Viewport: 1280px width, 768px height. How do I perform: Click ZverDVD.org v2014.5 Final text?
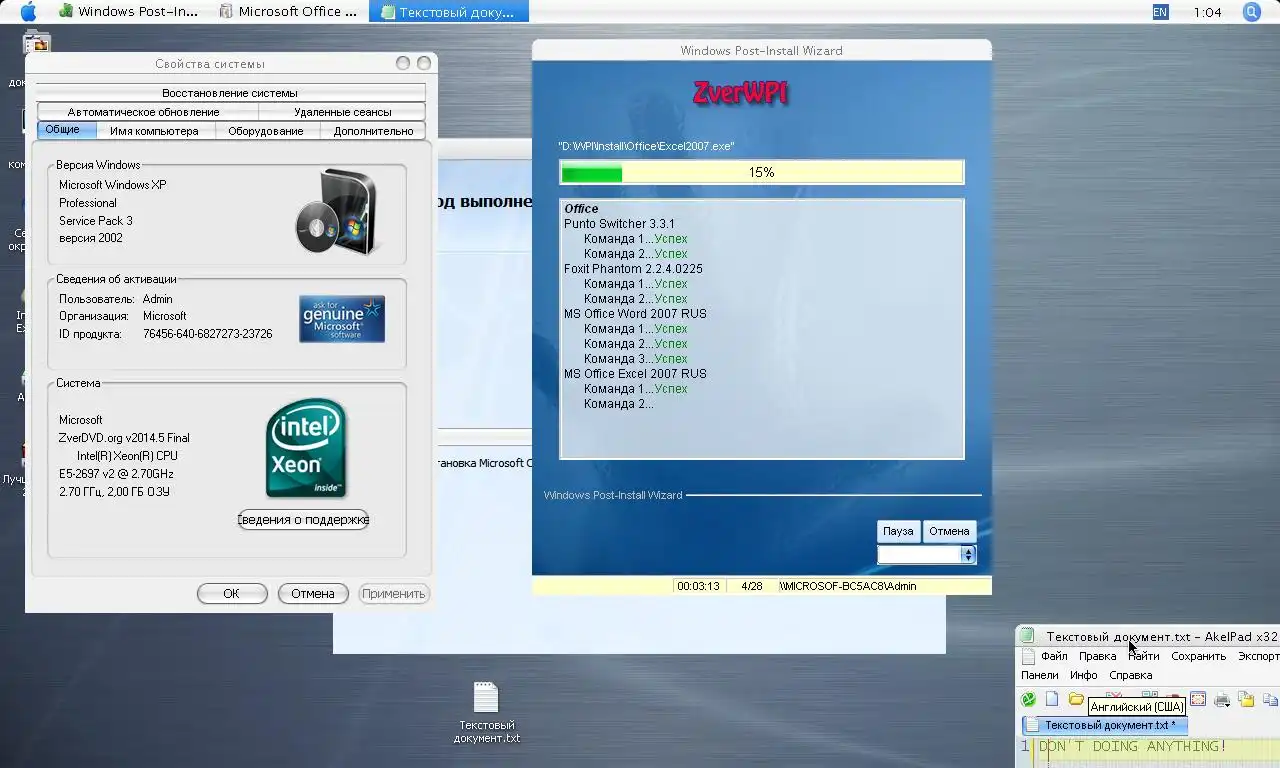124,438
